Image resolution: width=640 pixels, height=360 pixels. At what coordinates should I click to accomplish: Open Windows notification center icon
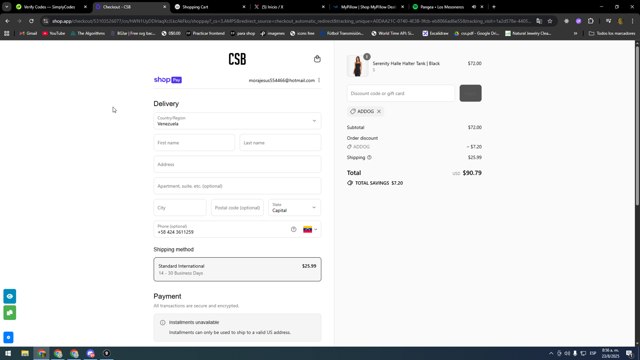coord(629,353)
